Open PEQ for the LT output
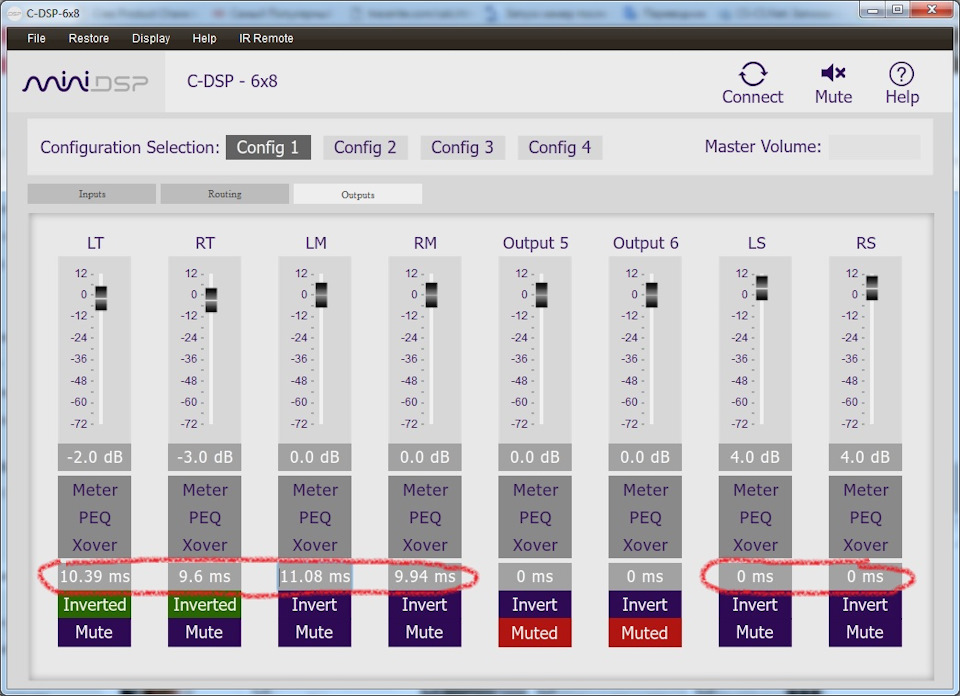The image size is (960, 696). [x=94, y=518]
